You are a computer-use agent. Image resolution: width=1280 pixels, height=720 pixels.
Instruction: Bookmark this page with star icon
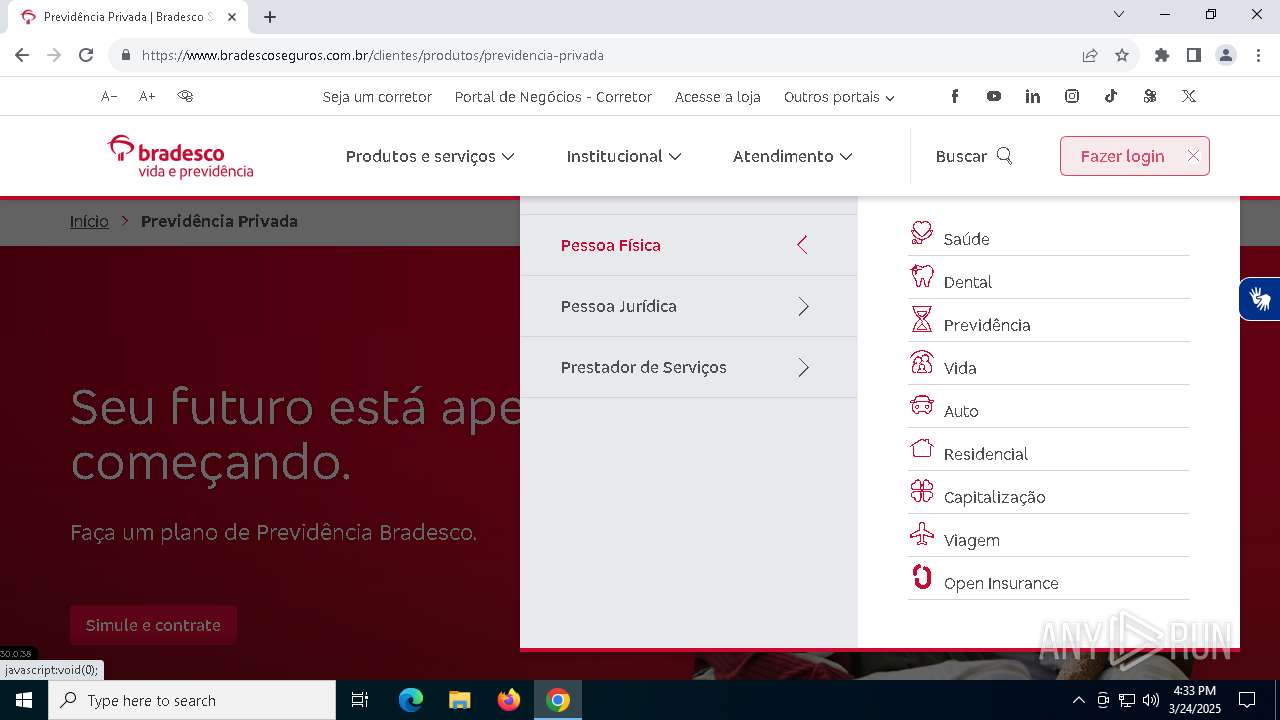(x=1122, y=55)
